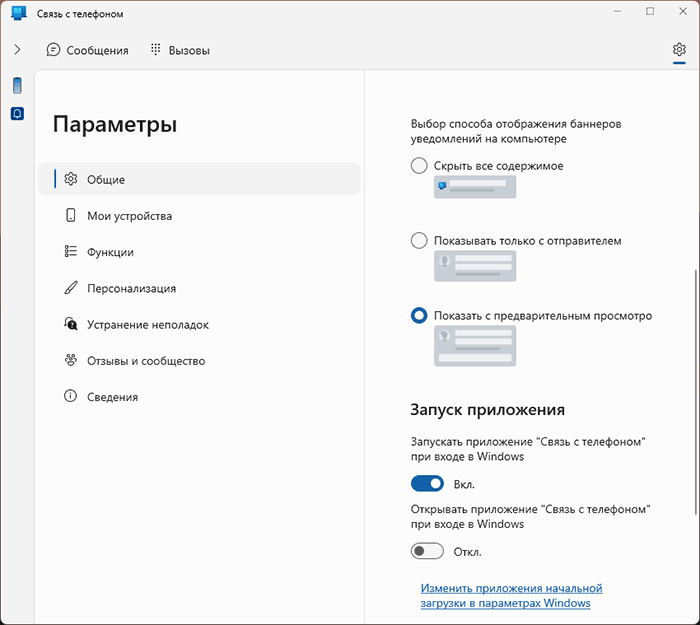The height and width of the screenshot is (625, 700).
Task: Click the full-preview banner thumbnail
Action: pyautogui.click(x=475, y=346)
